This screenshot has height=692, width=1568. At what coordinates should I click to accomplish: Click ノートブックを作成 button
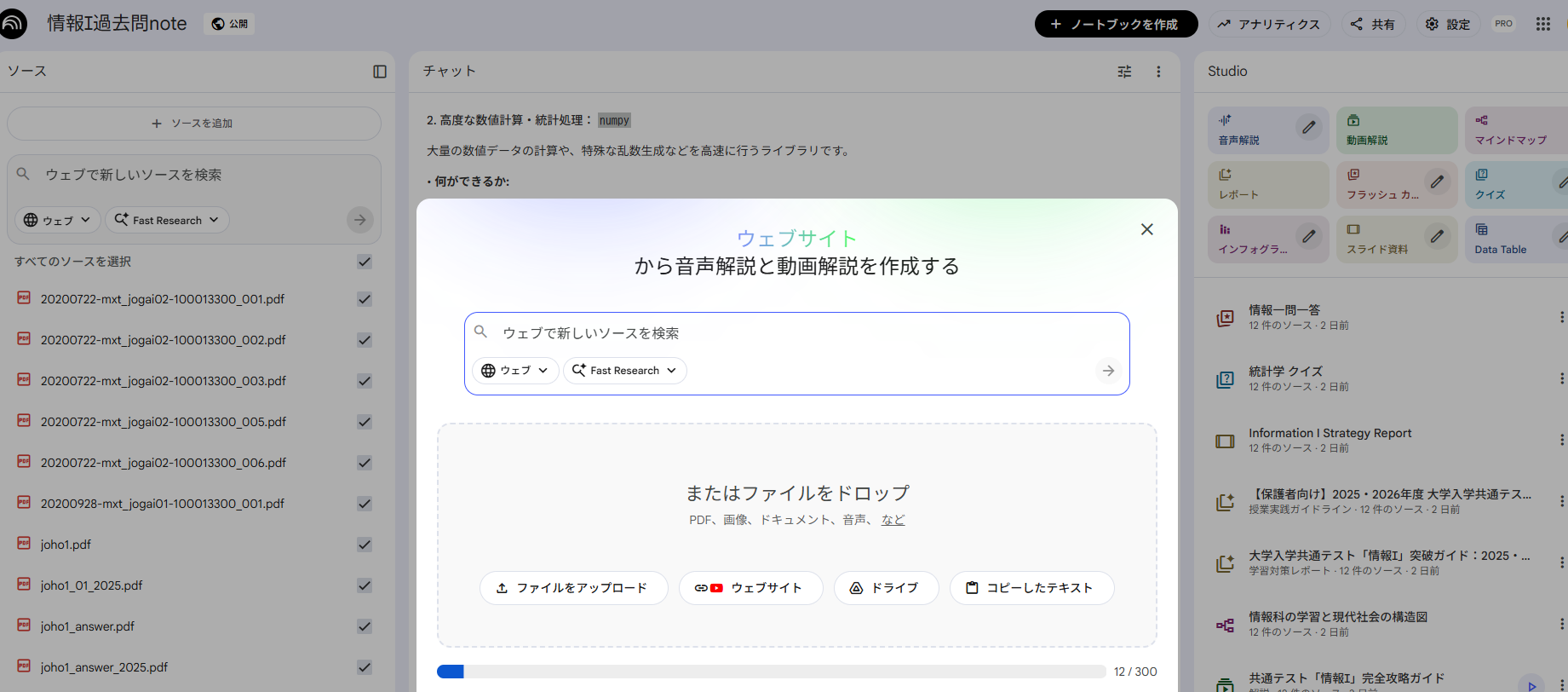(1116, 24)
